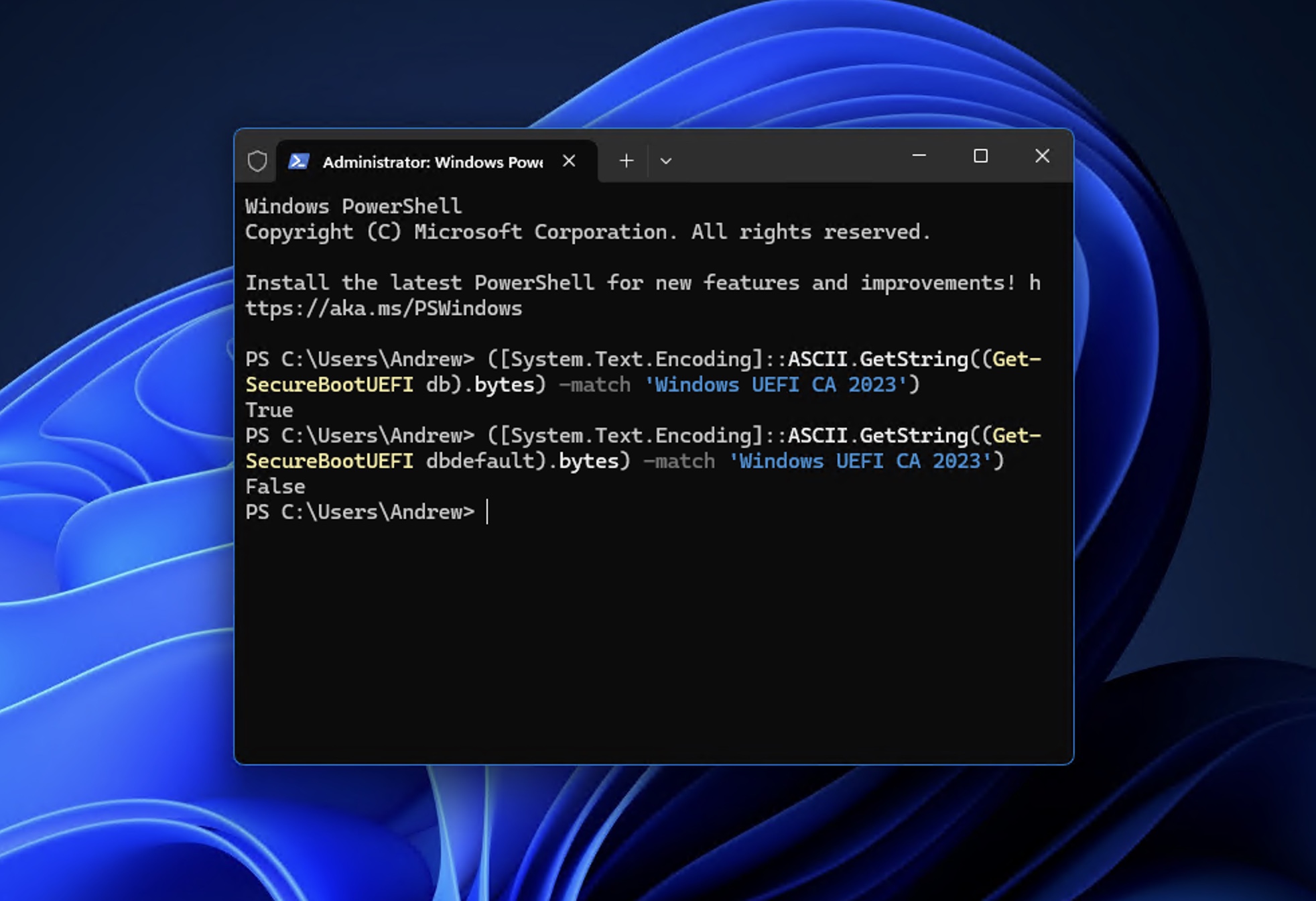Click the administrator shield icon
1316x901 pixels.
[257, 162]
